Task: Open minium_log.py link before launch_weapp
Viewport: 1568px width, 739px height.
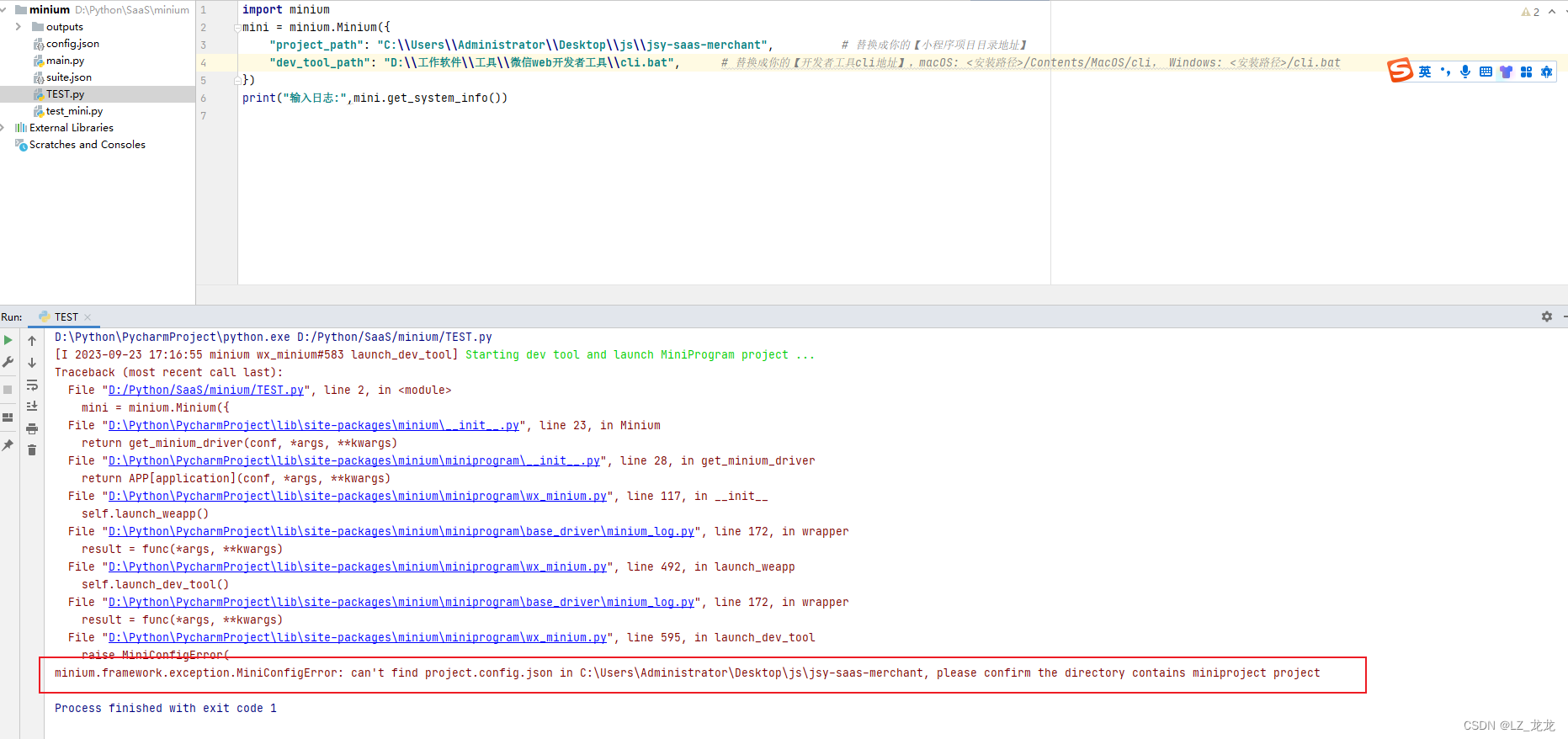Action: point(401,532)
